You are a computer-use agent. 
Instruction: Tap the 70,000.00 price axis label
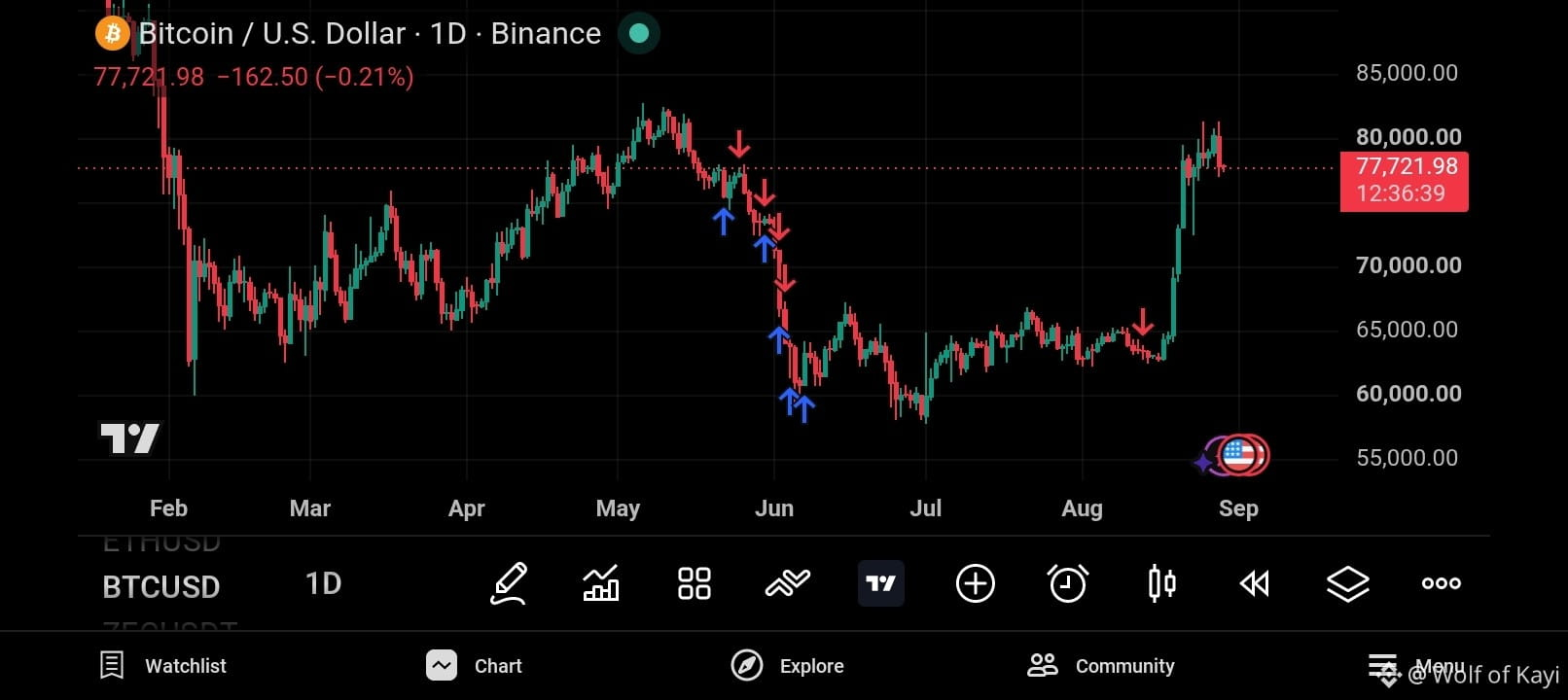pos(1408,265)
